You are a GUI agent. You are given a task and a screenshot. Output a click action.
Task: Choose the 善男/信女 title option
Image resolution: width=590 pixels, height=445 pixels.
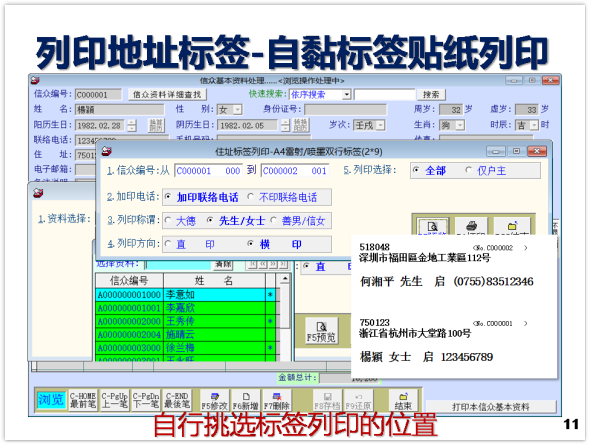298,221
